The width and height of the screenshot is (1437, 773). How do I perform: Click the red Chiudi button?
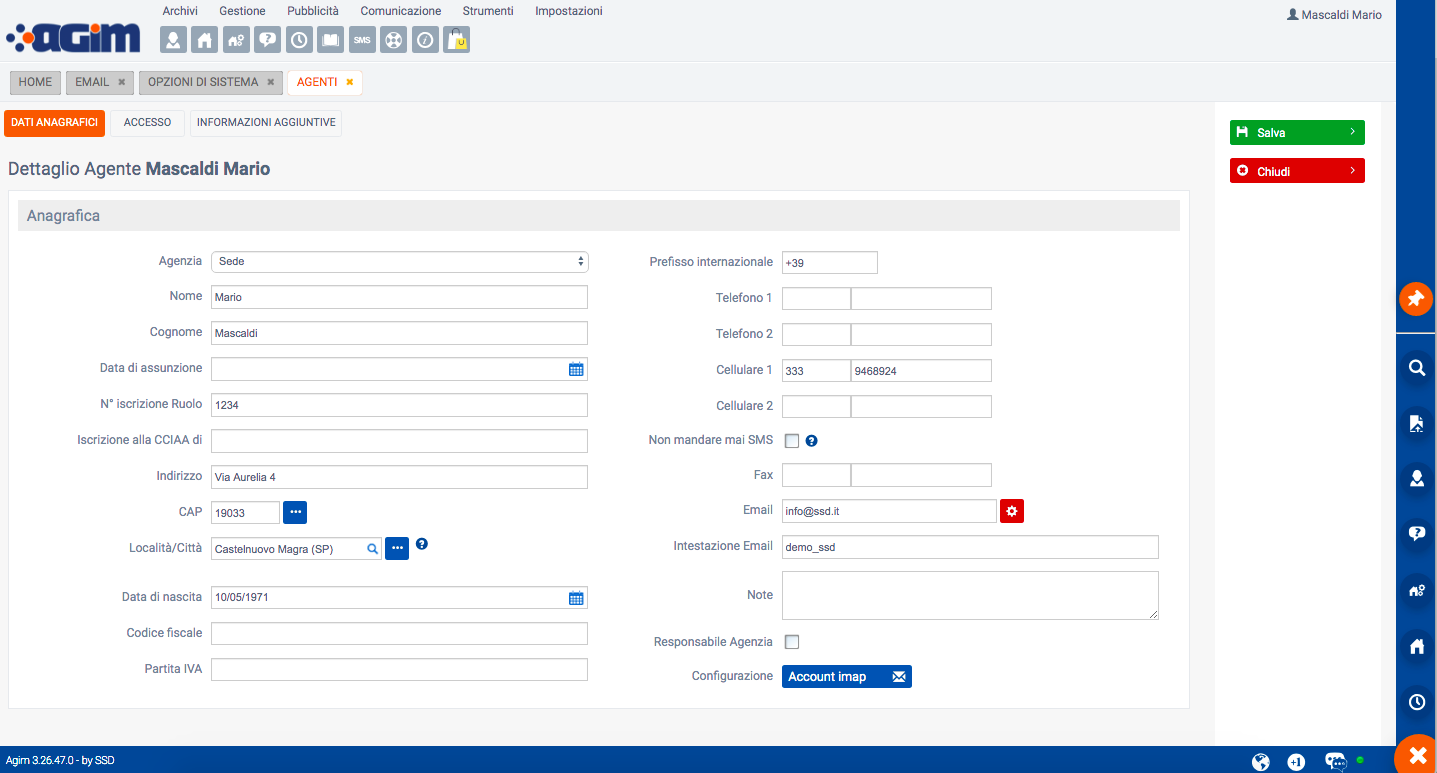coord(1297,171)
